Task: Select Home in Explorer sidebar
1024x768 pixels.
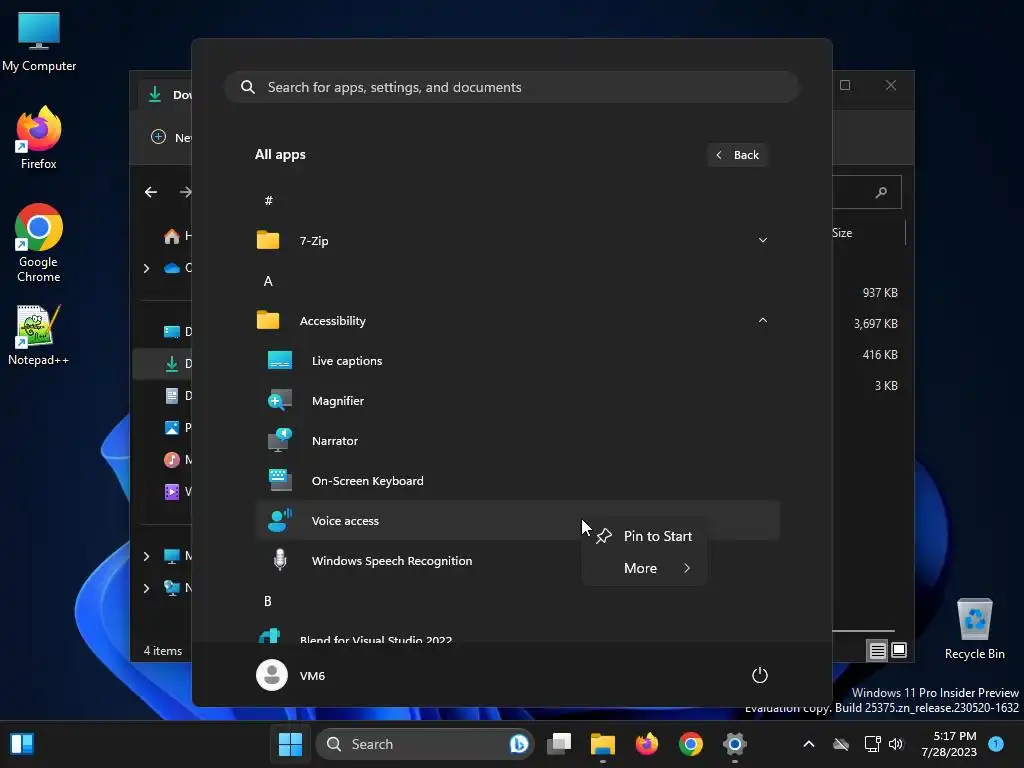Action: (x=176, y=236)
